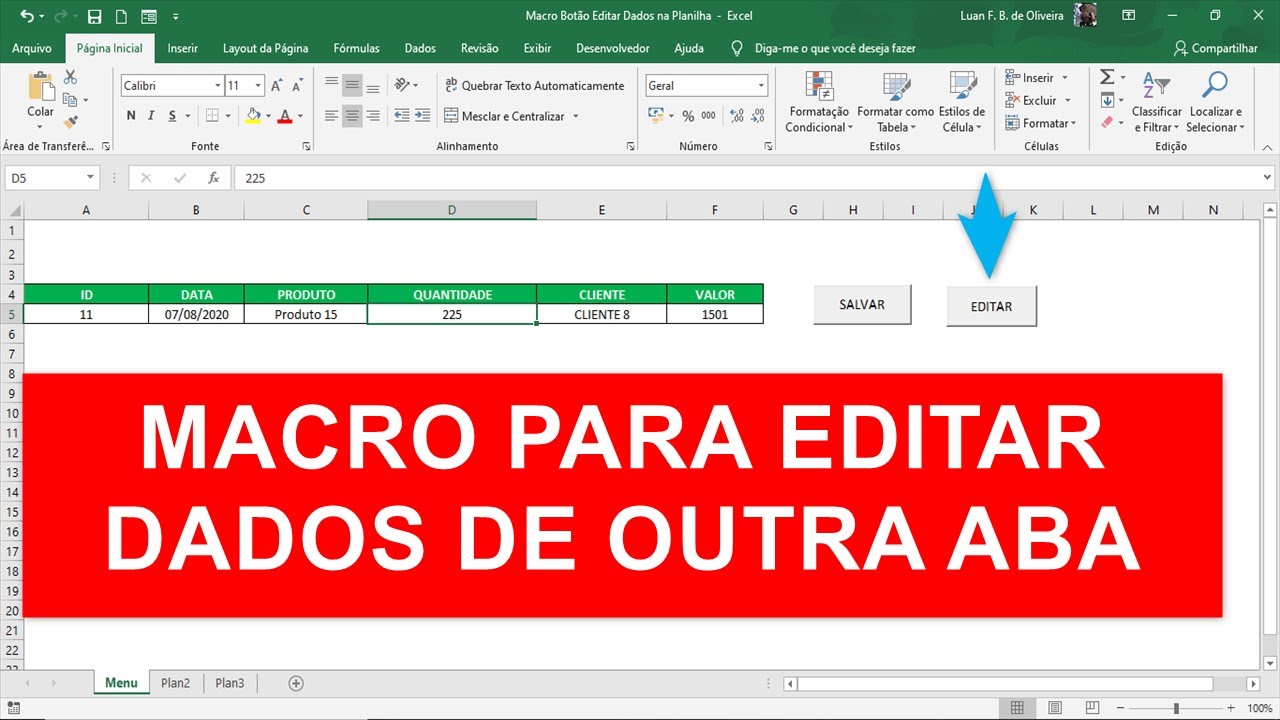Open Formatar cells dropdown
The width and height of the screenshot is (1280, 720).
point(1041,123)
